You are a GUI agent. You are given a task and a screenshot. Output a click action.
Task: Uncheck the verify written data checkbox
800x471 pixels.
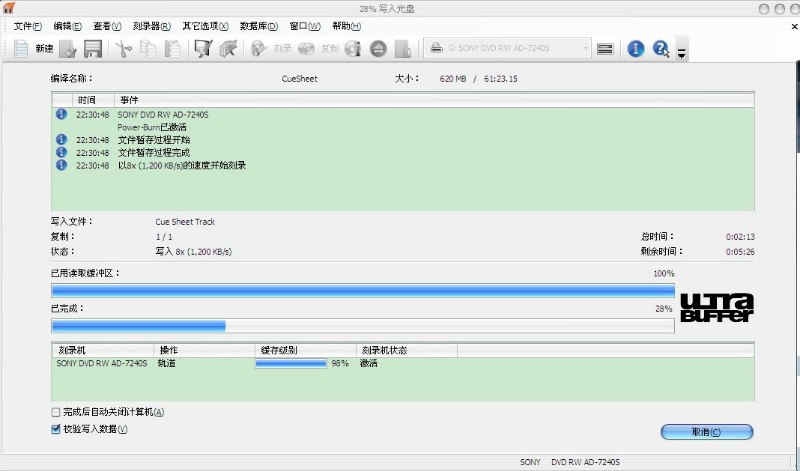tap(56, 429)
